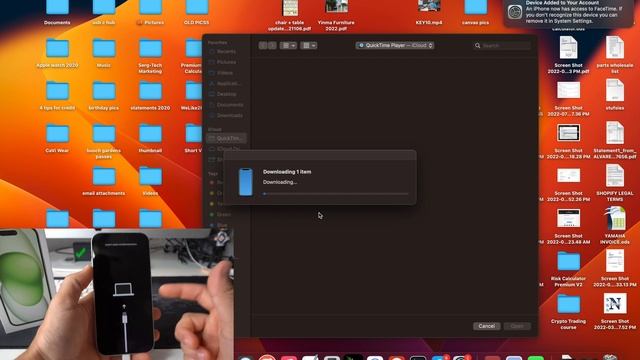Select Documents in the dialog sidebar

coord(226,105)
